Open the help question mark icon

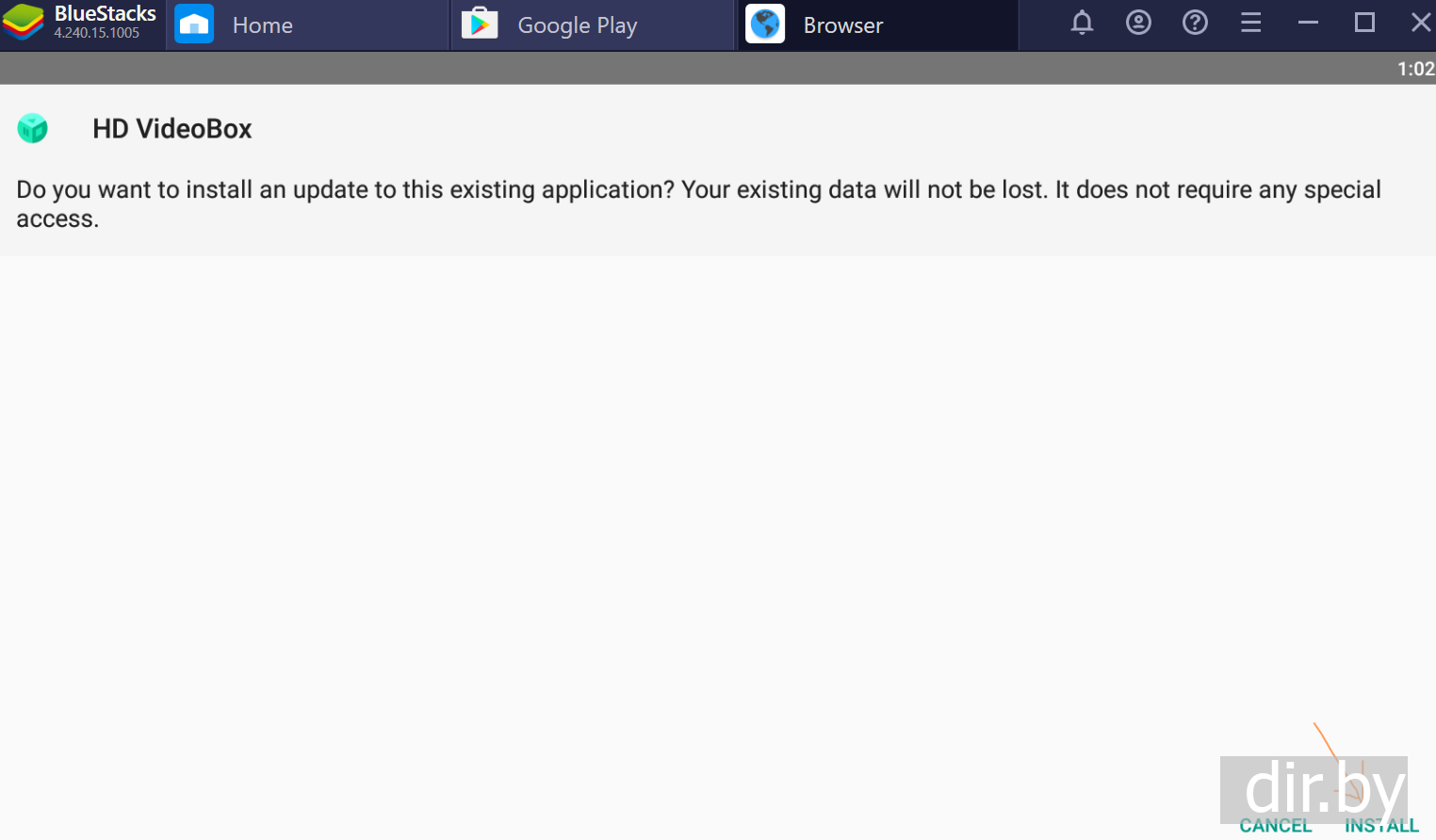pos(1195,23)
